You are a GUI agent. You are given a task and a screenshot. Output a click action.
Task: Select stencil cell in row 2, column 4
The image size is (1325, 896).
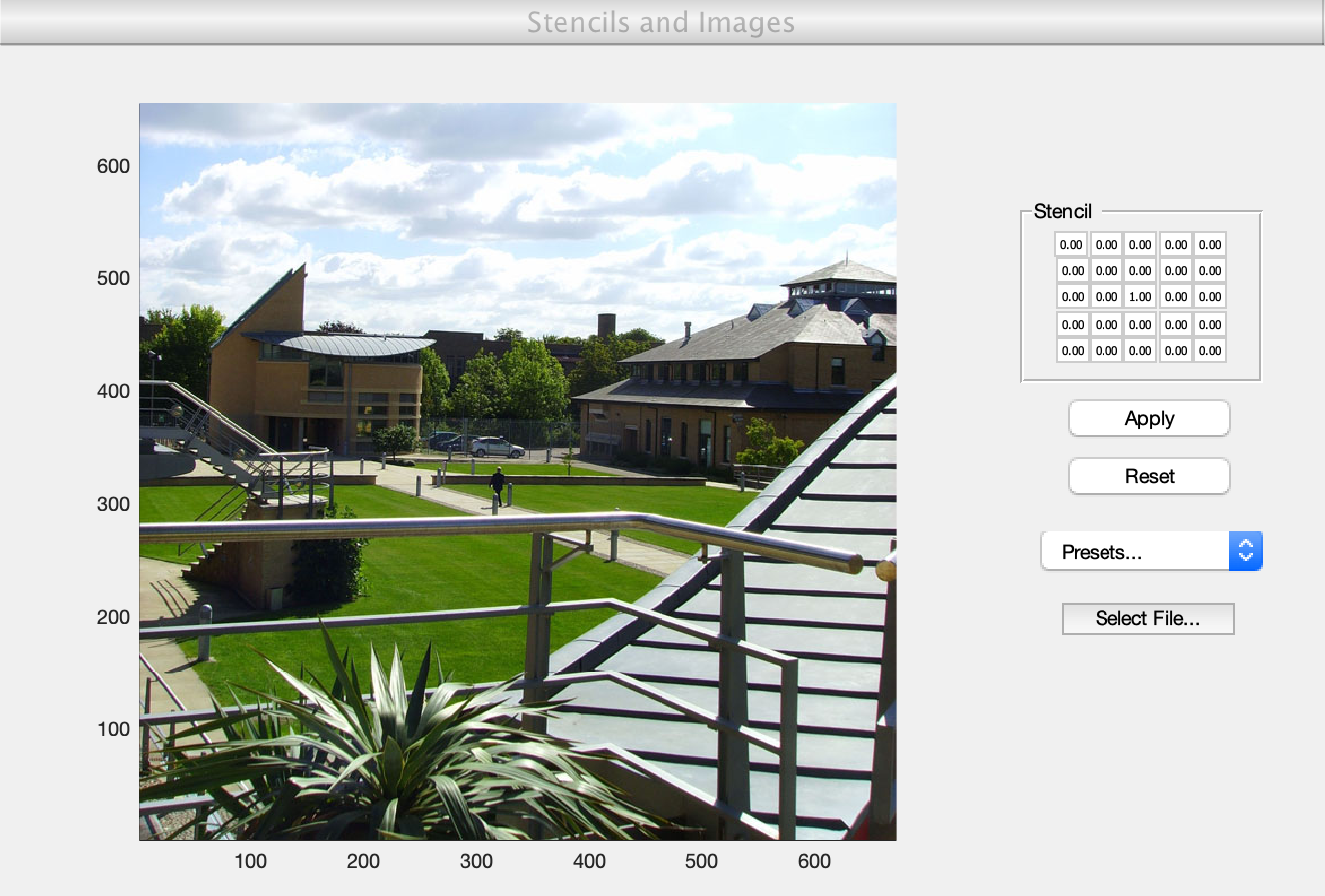tap(1176, 270)
